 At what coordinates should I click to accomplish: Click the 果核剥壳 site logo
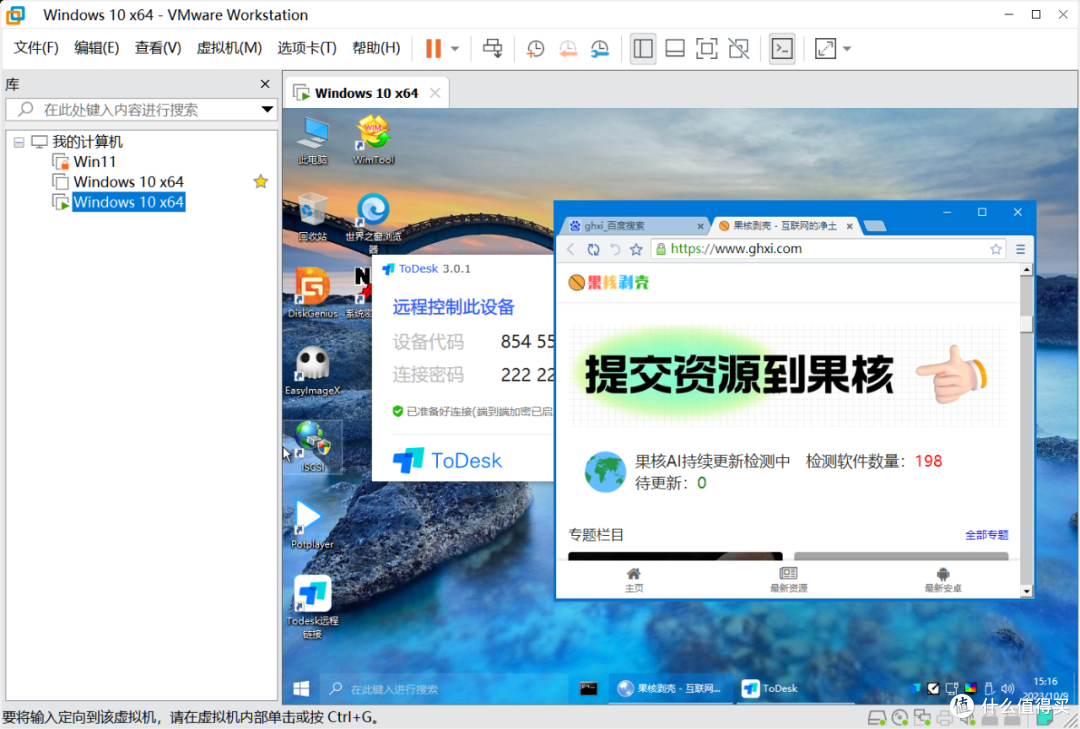click(609, 282)
